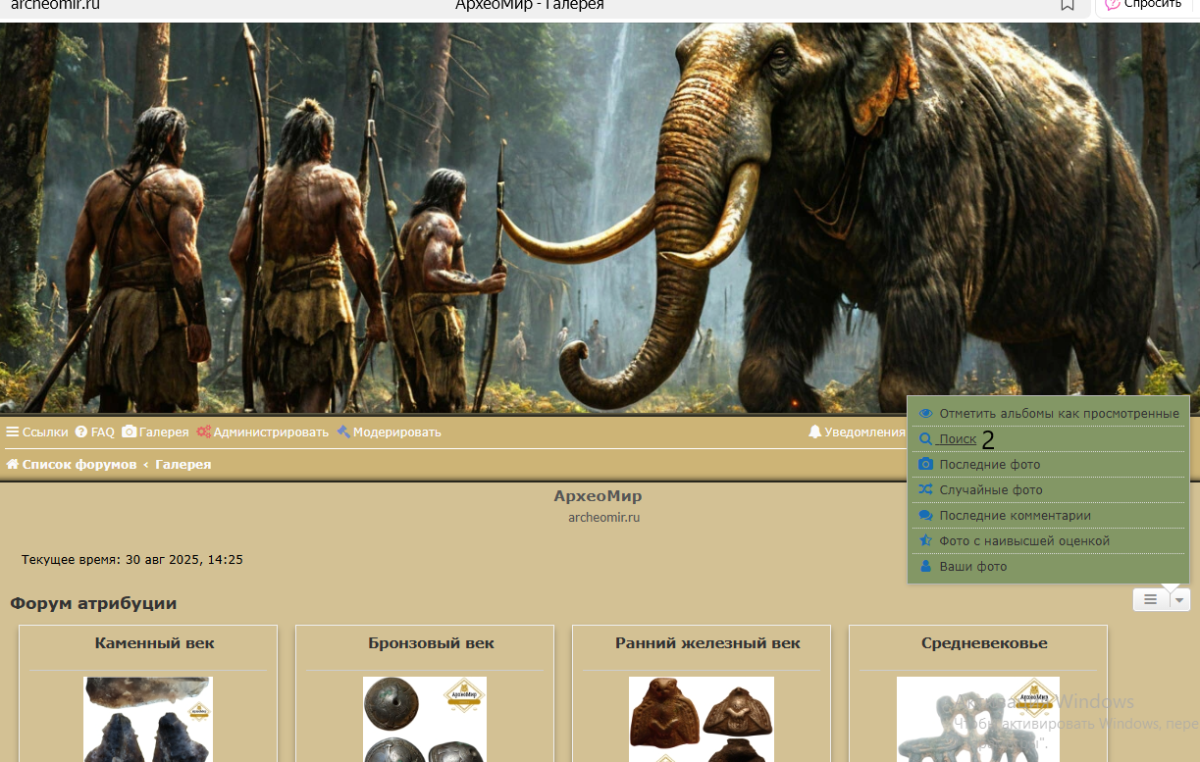This screenshot has height=762, width=1200.
Task: Click the FAQ question mark icon
Action: click(81, 432)
